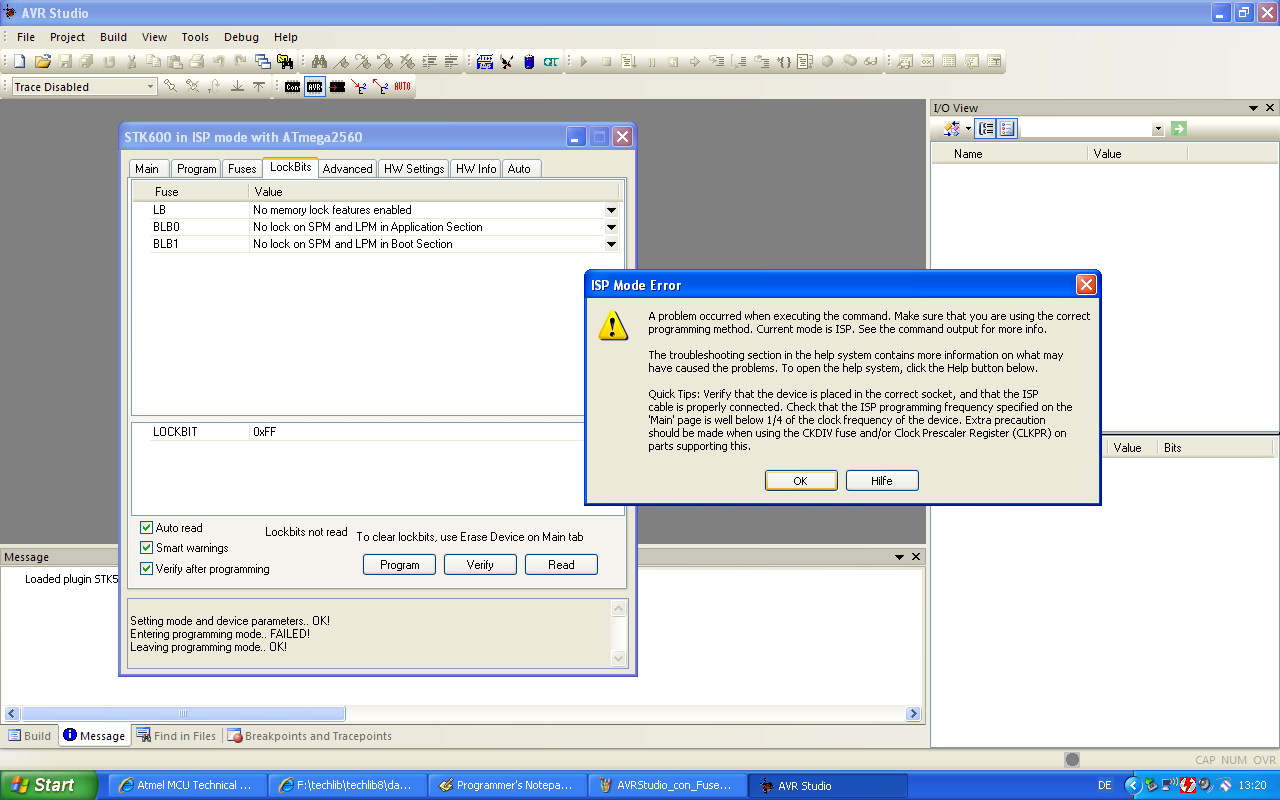Close the ISP Mode Error dialog
The image size is (1280, 800).
click(x=1086, y=285)
